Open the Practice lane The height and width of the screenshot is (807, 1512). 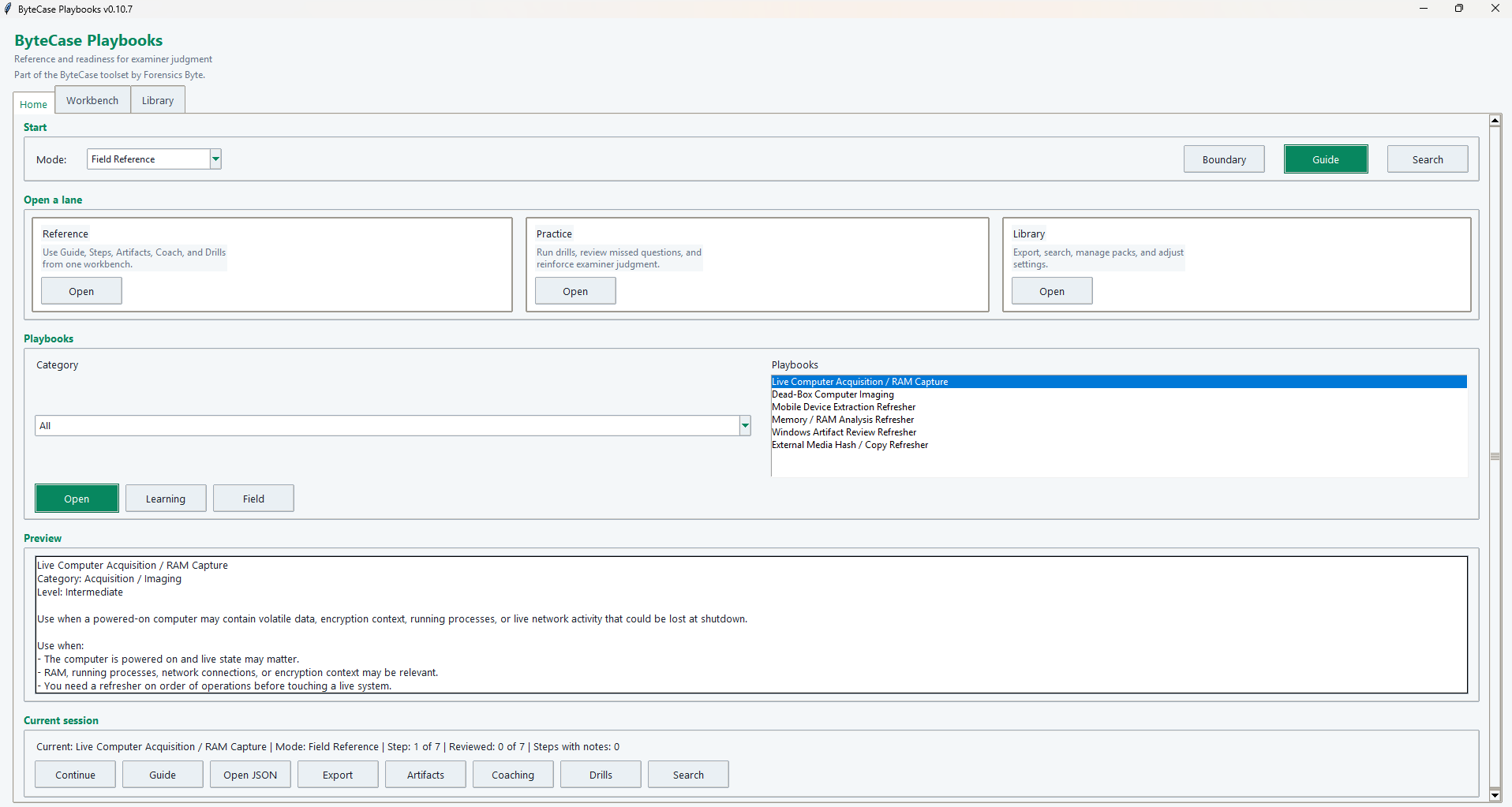click(x=575, y=290)
